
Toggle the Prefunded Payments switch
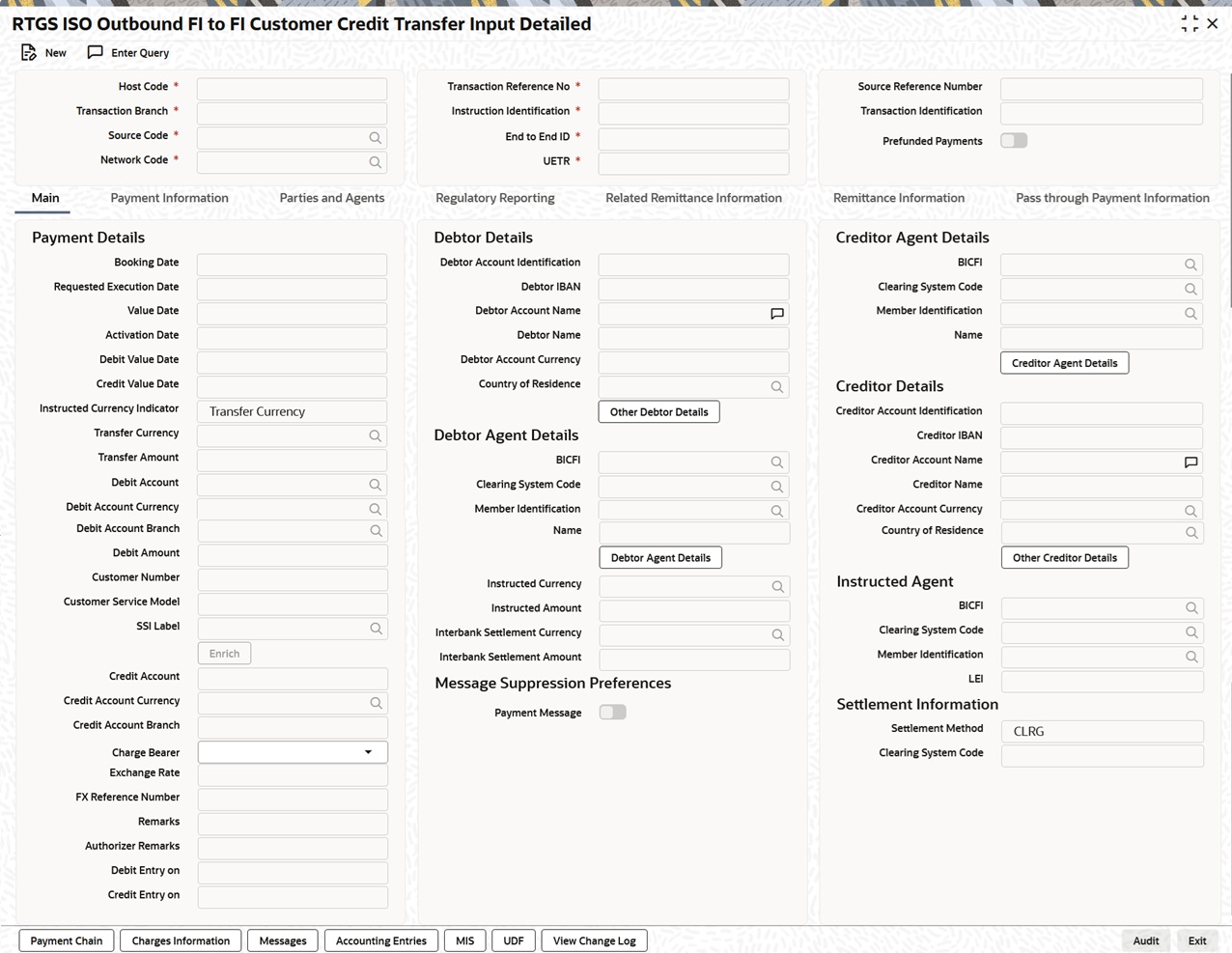(1014, 141)
